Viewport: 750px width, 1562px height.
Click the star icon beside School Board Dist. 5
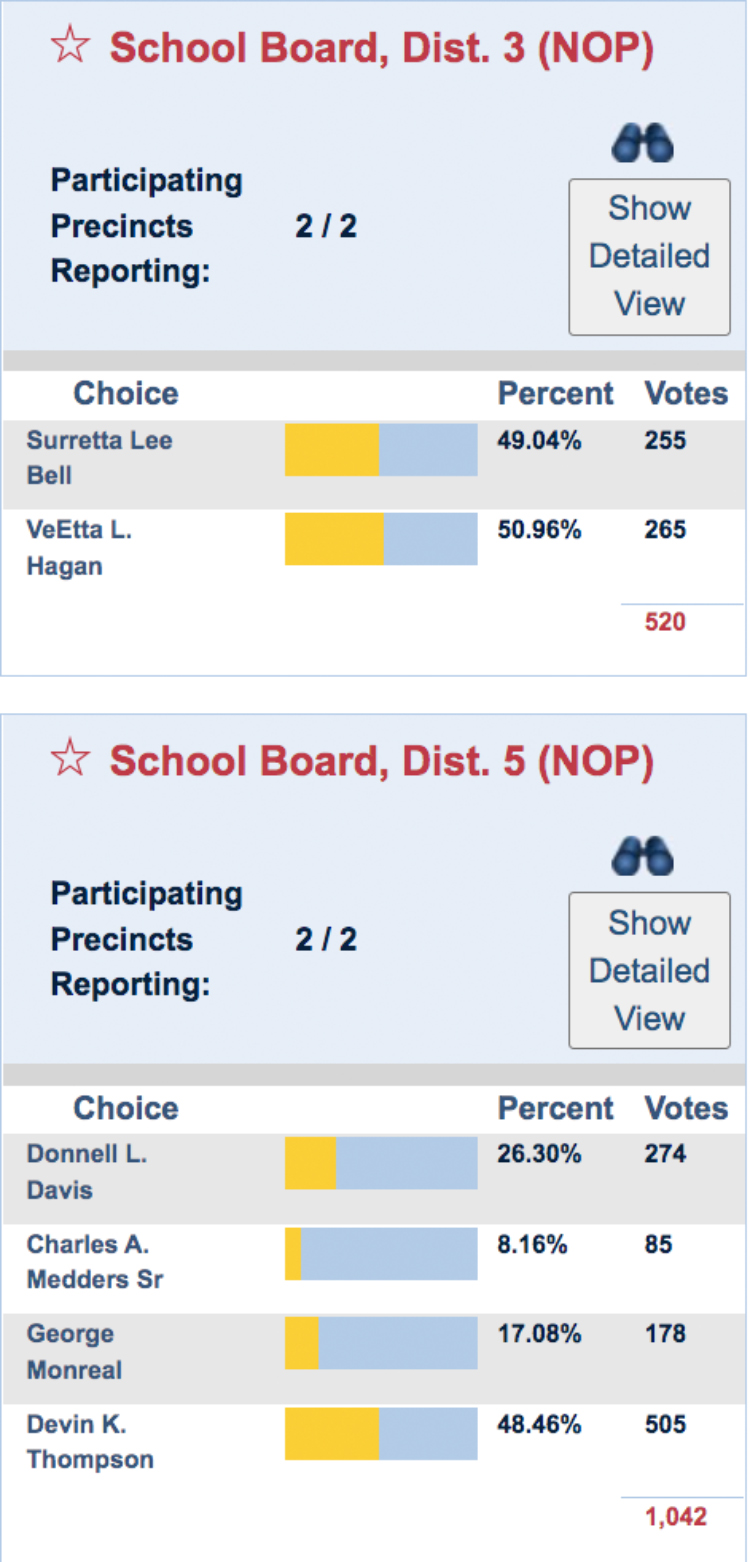click(70, 760)
